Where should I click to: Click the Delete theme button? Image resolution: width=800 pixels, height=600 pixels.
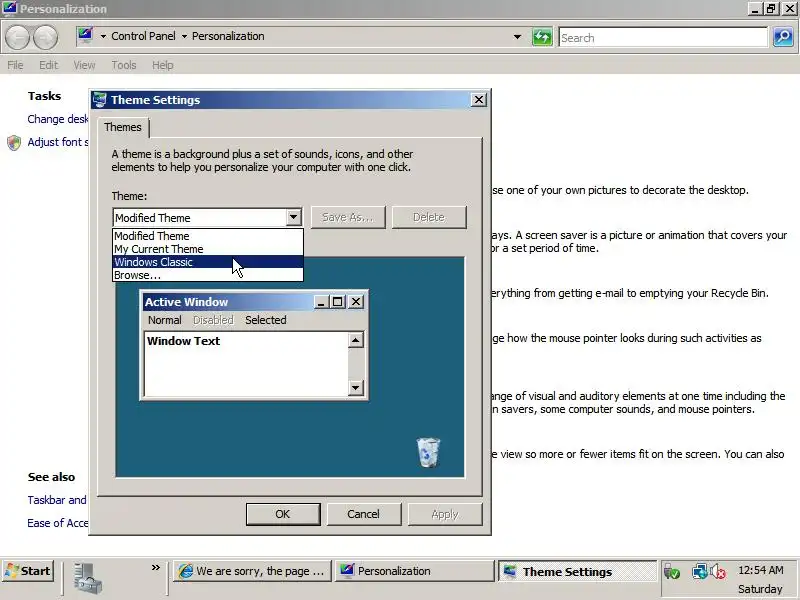pyautogui.click(x=429, y=217)
